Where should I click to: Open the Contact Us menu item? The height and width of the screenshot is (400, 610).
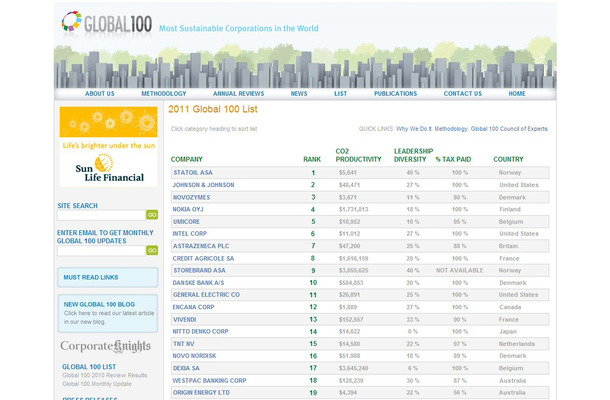coord(463,94)
